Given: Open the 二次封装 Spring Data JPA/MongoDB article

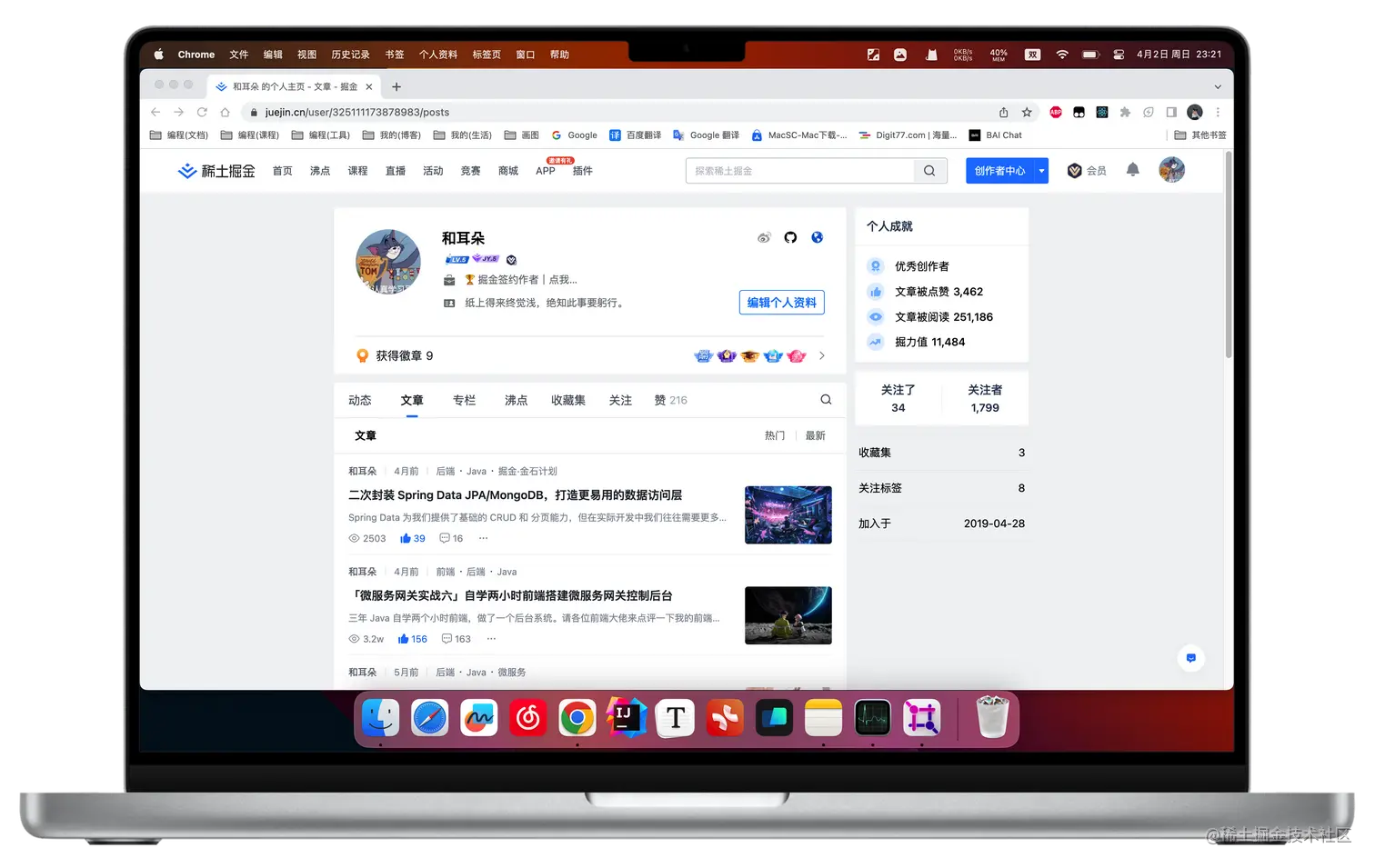Looking at the screenshot, I should pos(516,495).
